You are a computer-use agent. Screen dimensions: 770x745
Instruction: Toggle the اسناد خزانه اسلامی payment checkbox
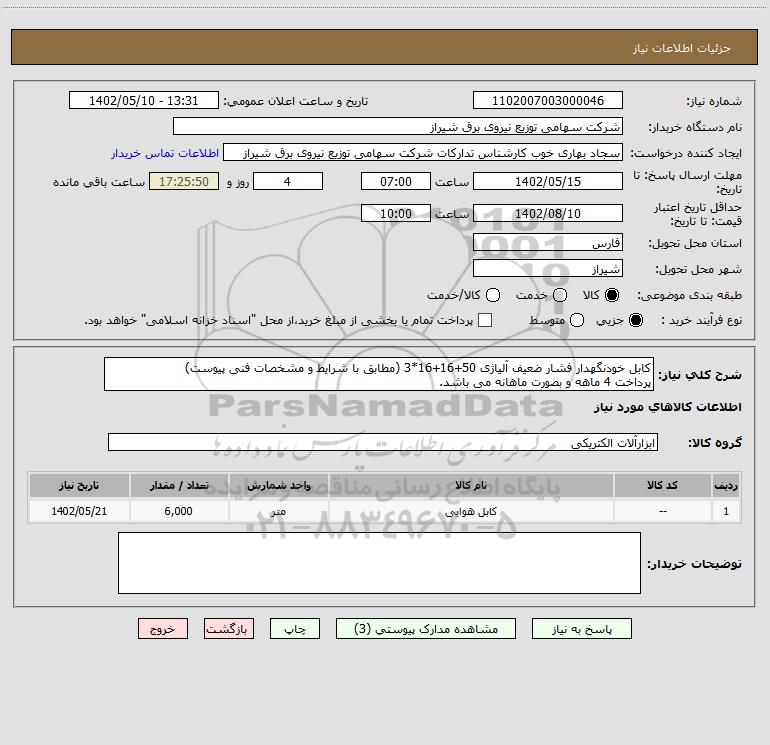(485, 320)
